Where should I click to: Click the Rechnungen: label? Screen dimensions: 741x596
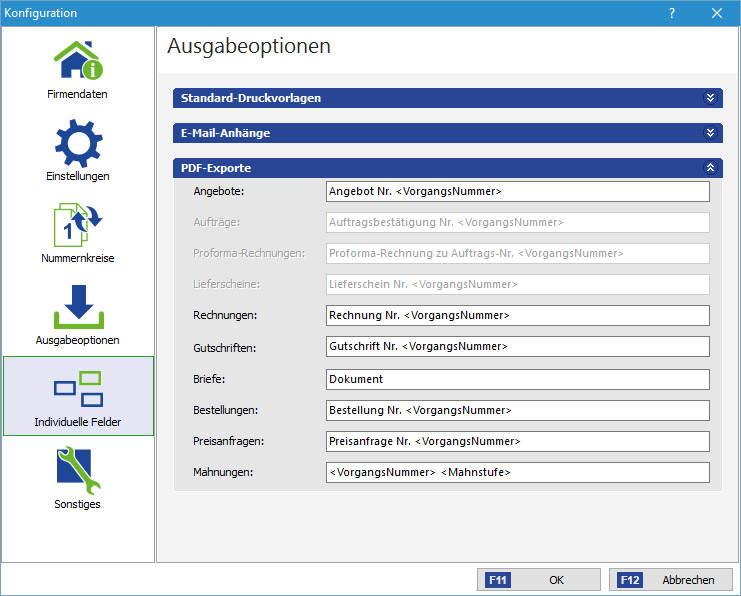tap(225, 315)
